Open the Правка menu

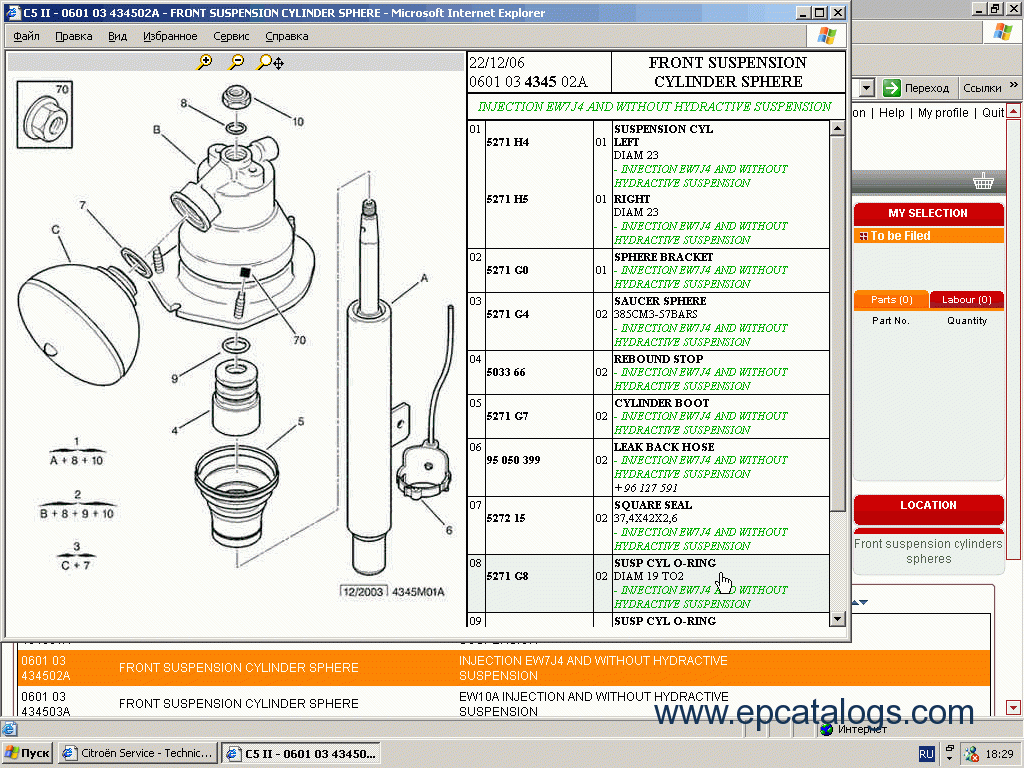point(73,36)
